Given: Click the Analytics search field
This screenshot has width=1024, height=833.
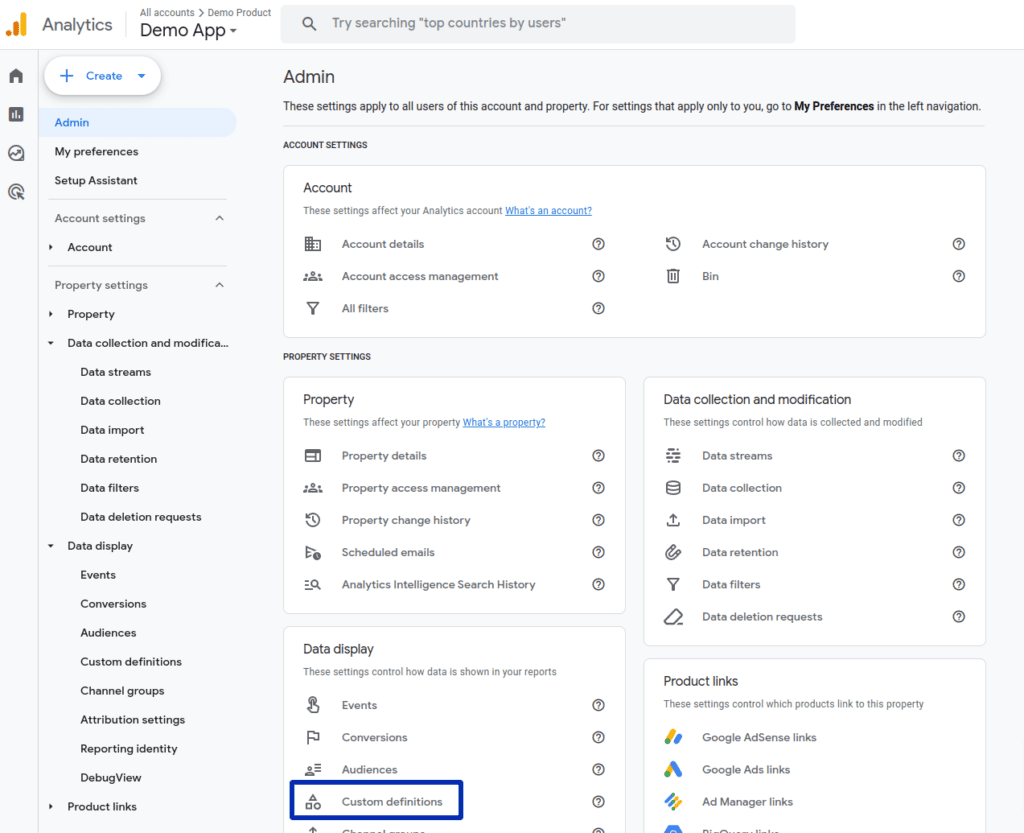Looking at the screenshot, I should tap(538, 24).
